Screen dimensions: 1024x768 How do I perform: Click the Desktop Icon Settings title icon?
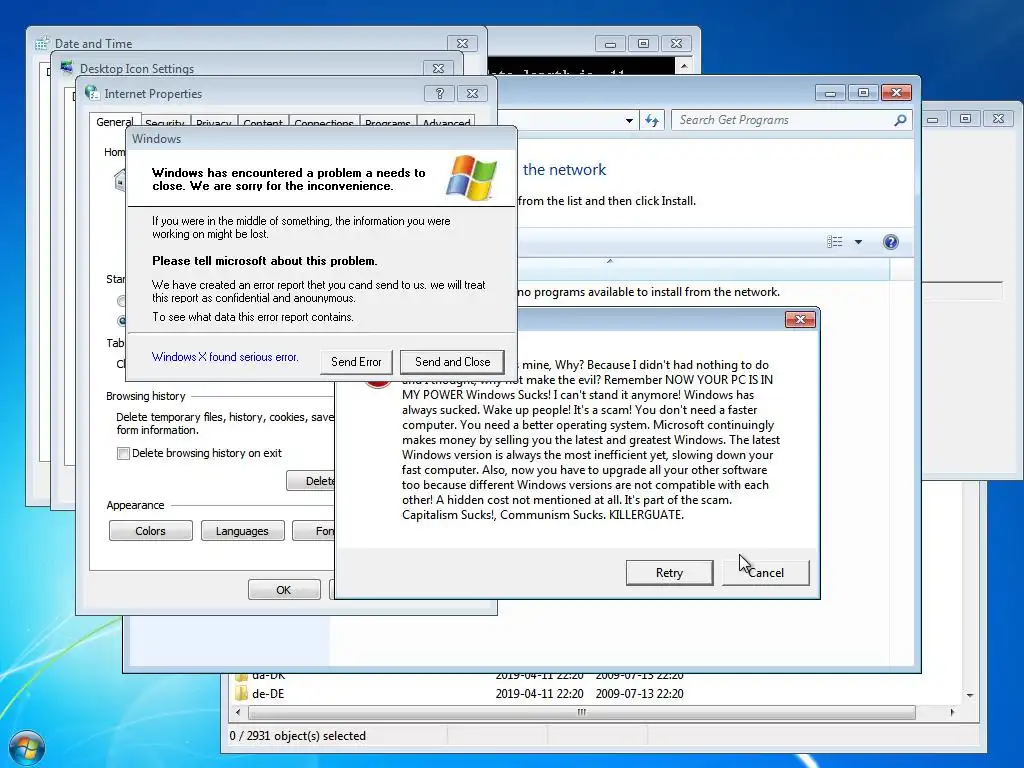click(67, 68)
